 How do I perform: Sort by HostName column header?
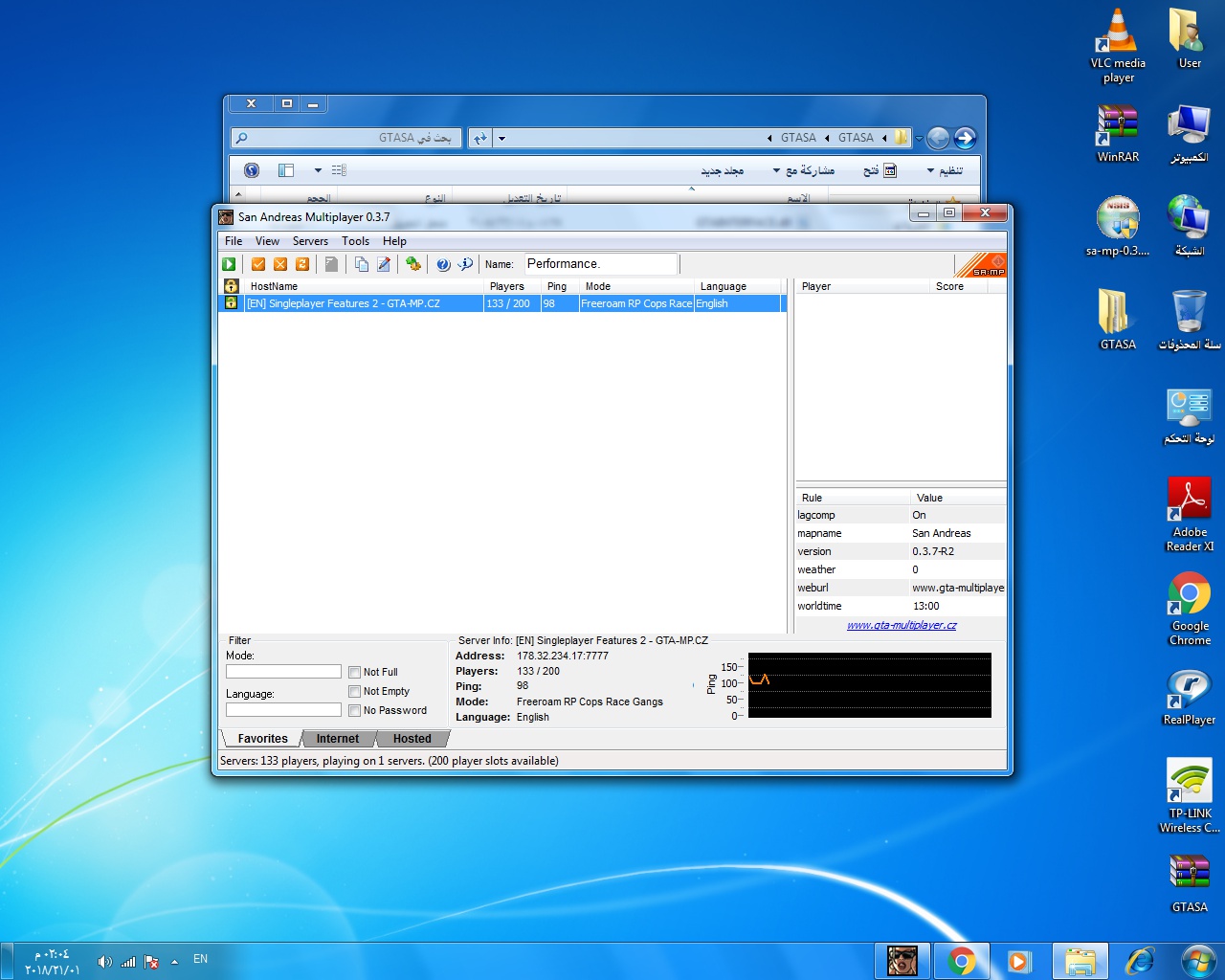(x=364, y=286)
